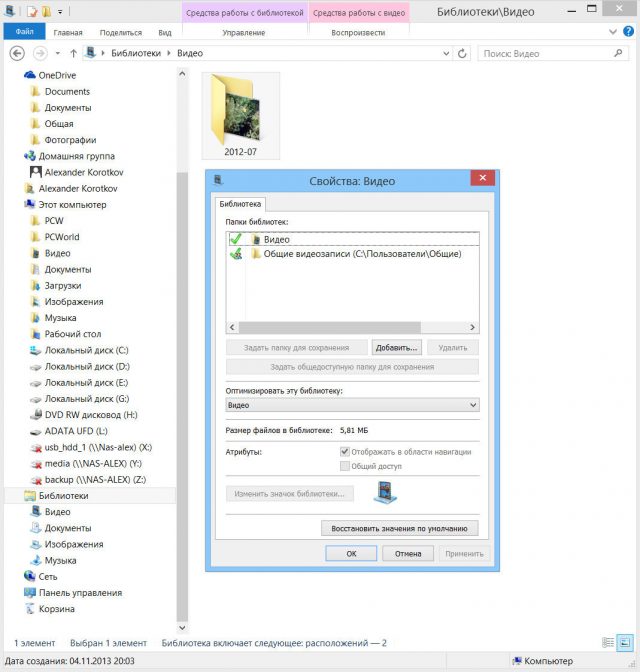This screenshot has height=672, width=640.
Task: Switch to large icons view in status bar
Action: tap(626, 642)
